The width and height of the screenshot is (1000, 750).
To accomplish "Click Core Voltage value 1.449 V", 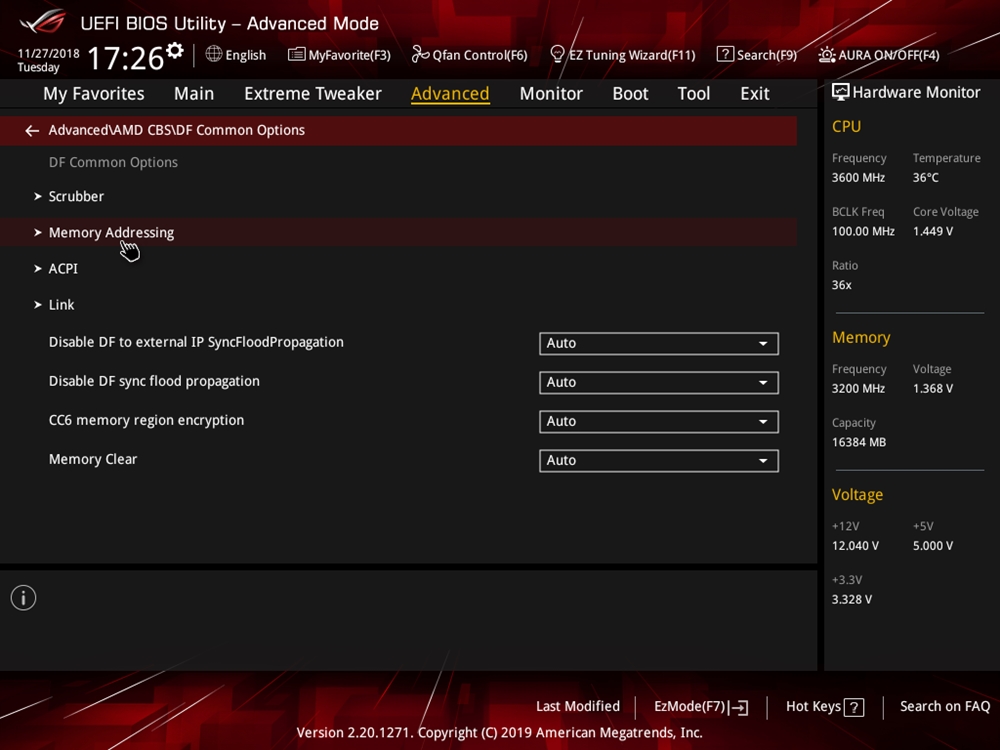I will click(x=932, y=232).
